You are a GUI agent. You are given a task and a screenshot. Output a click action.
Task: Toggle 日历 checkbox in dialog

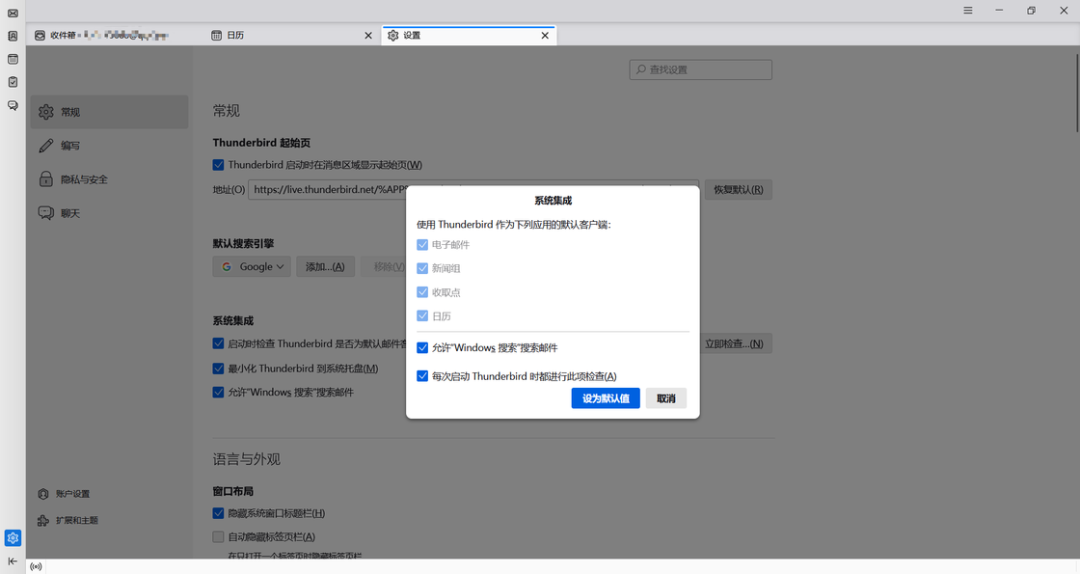coord(422,316)
